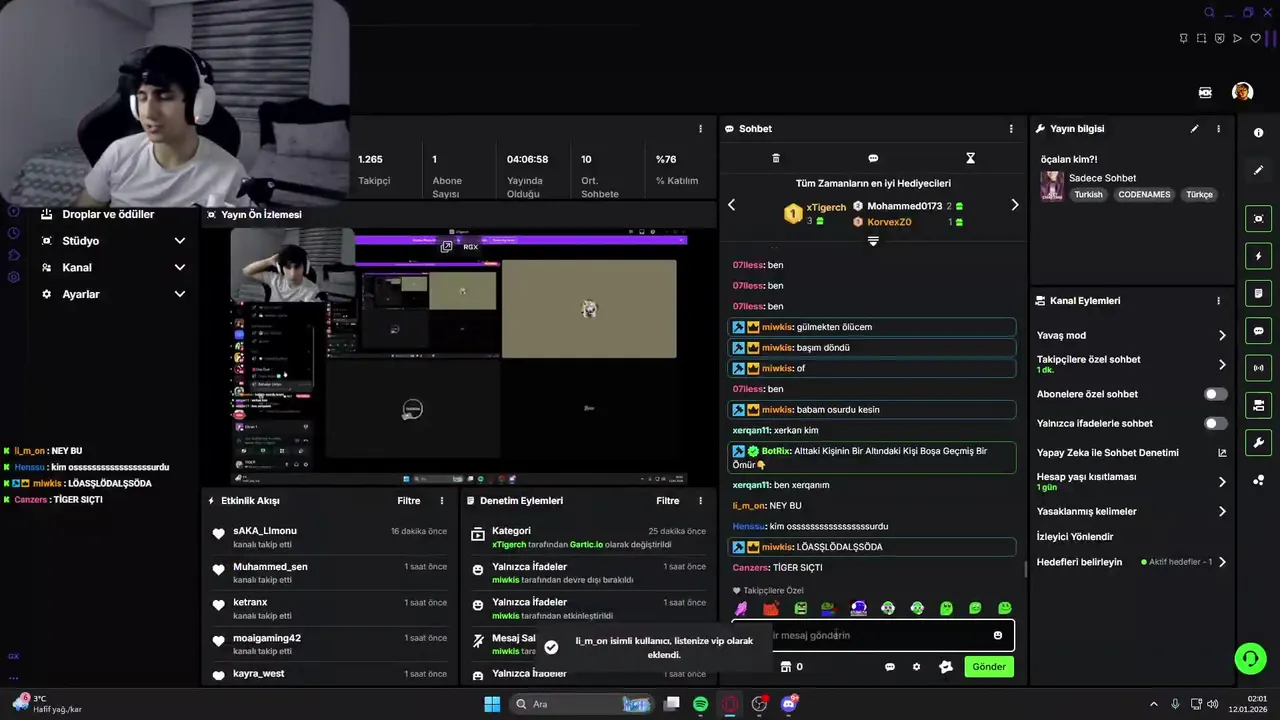Toggle the preview widget in right sidebar
This screenshot has height=720, width=1280.
(1258, 219)
